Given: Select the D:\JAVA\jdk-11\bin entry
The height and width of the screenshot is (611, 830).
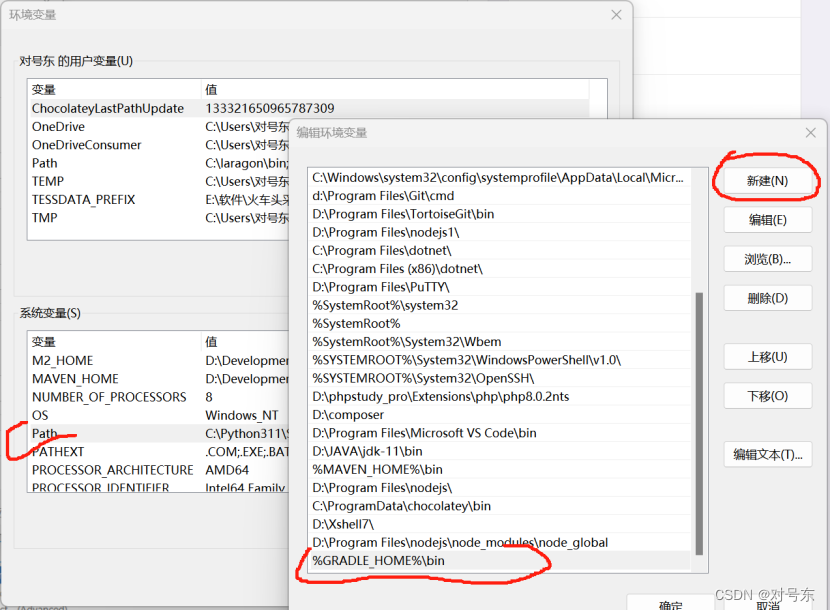Looking at the screenshot, I should pos(499,452).
